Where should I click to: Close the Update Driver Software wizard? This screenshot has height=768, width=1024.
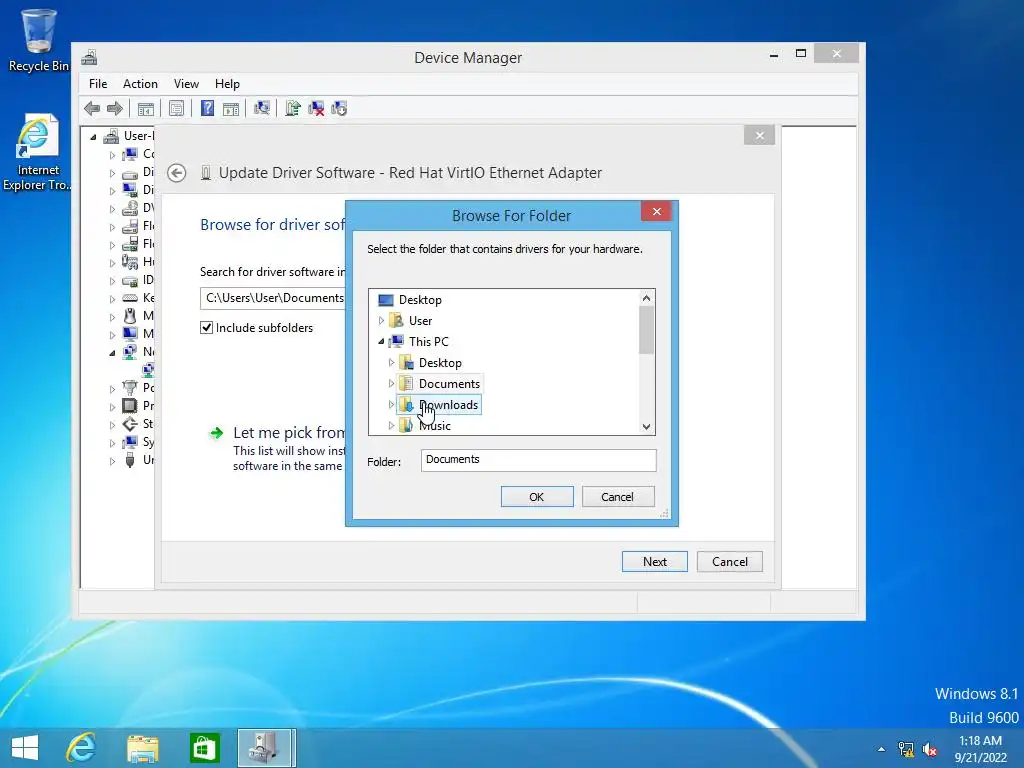click(760, 136)
